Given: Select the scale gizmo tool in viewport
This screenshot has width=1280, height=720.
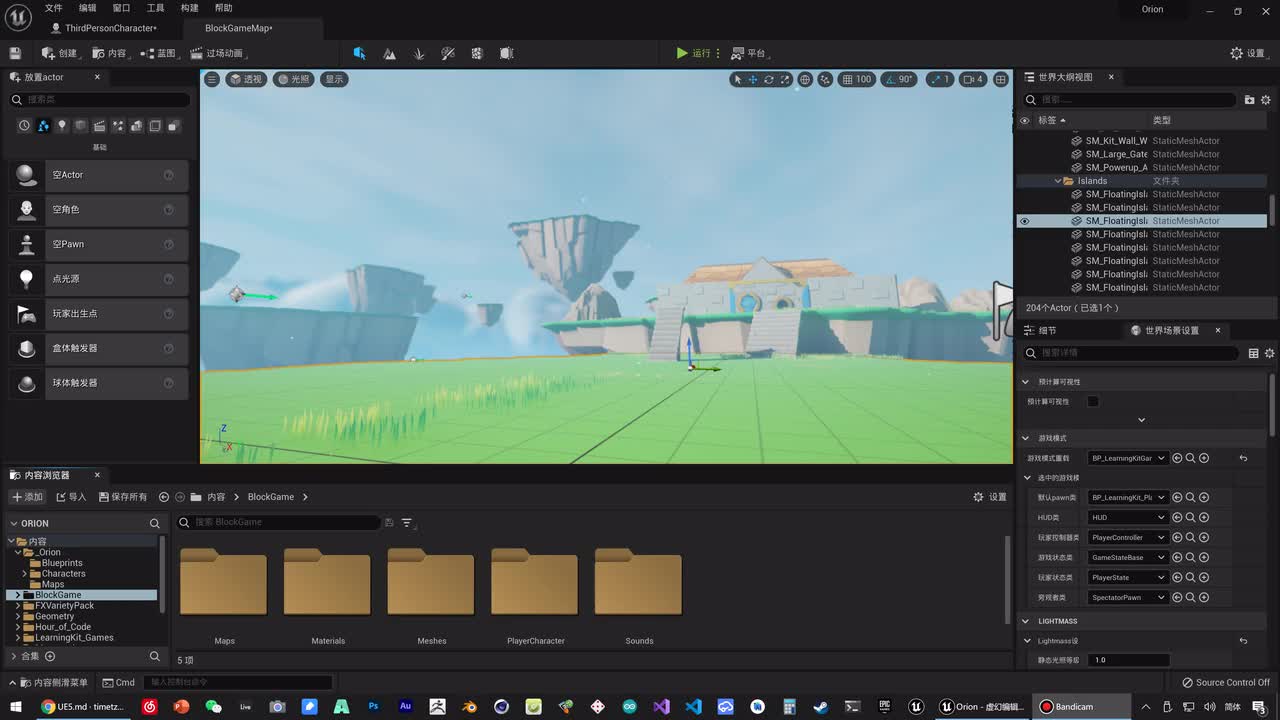Looking at the screenshot, I should 785,79.
